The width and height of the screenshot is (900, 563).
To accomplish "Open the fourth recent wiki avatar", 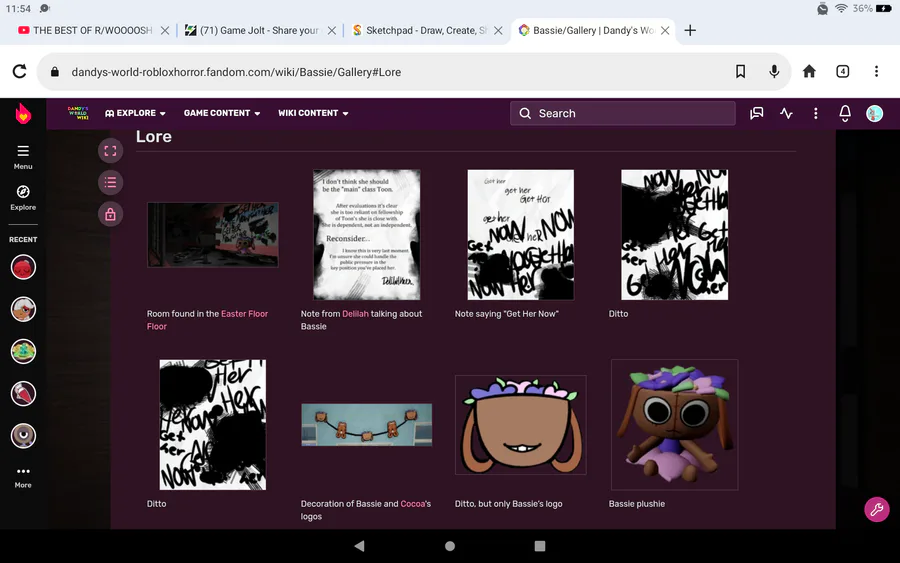I will [23, 394].
